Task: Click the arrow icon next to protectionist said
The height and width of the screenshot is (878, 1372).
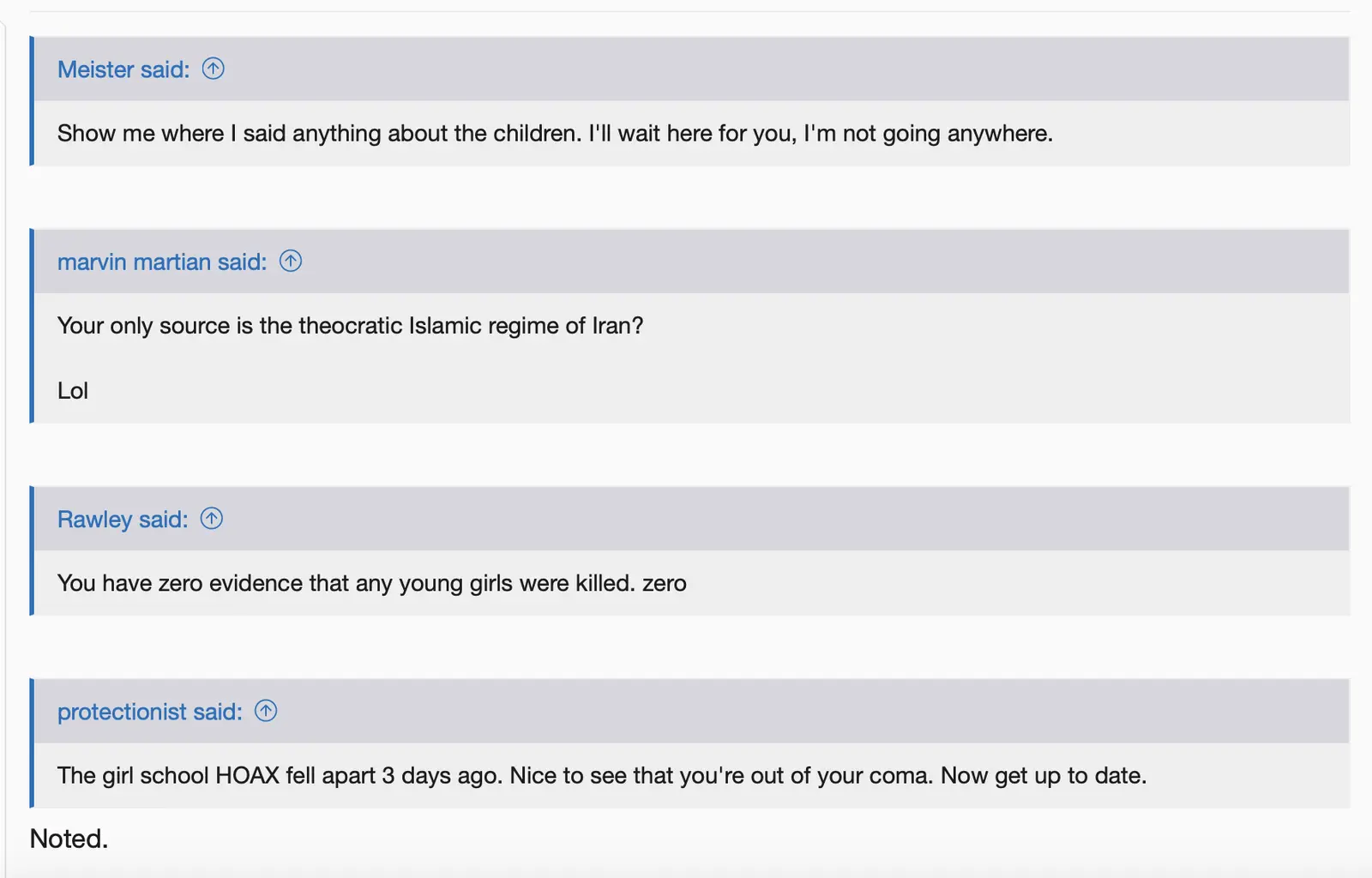Action: pyautogui.click(x=267, y=712)
